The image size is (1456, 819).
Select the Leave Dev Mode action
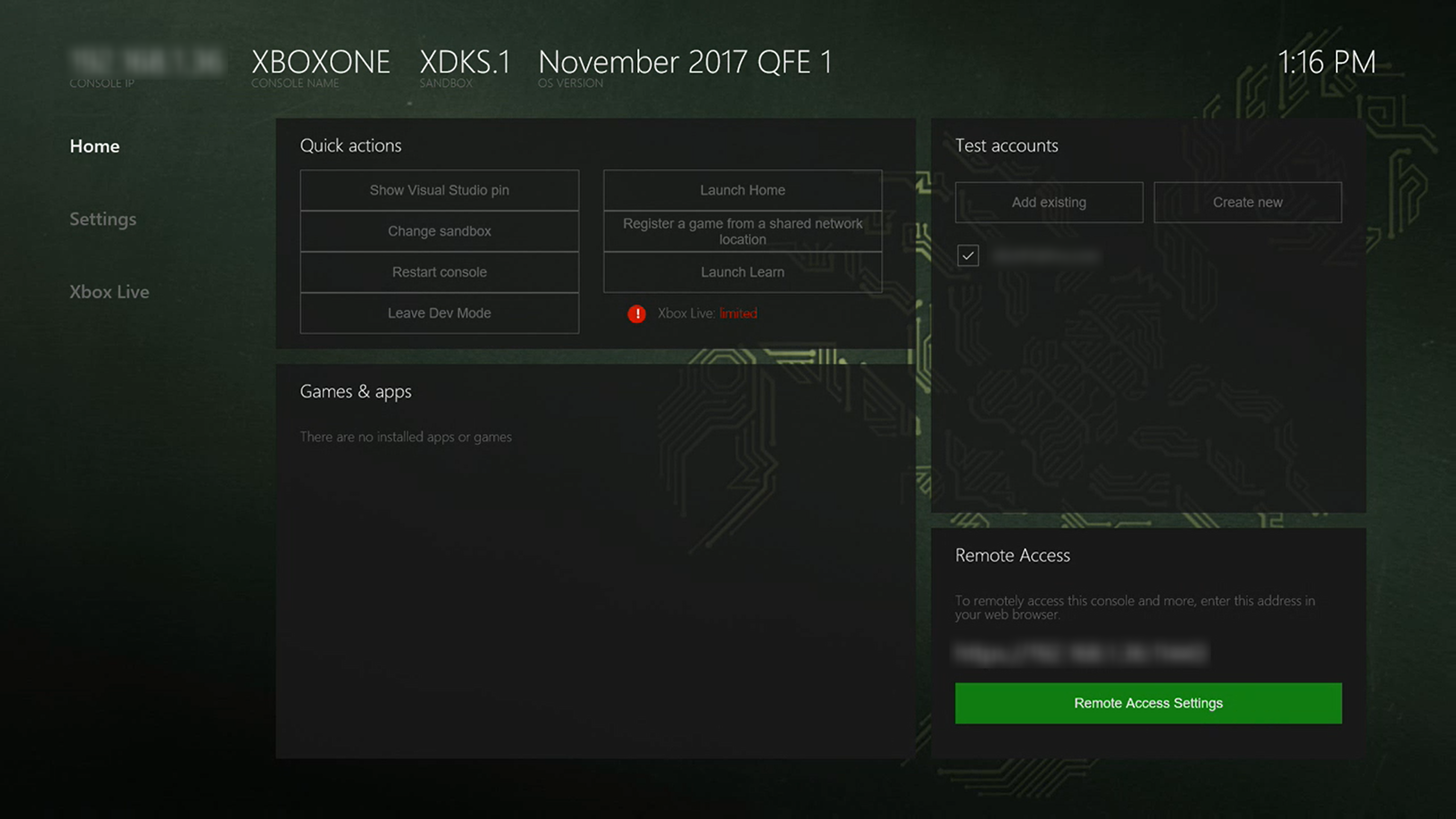tap(439, 312)
